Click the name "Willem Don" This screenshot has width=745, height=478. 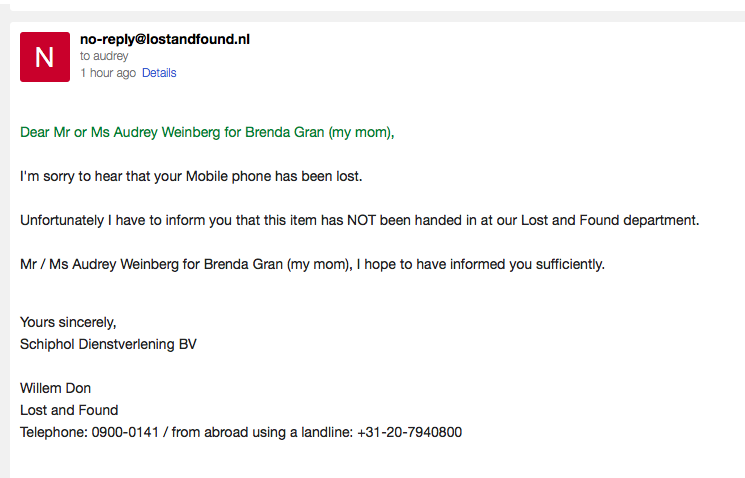point(55,388)
